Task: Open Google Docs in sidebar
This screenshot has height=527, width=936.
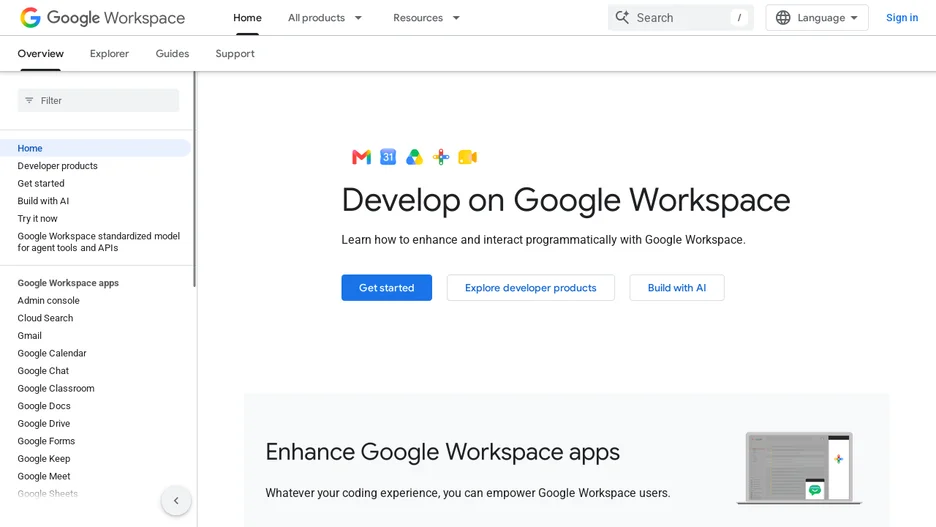Action: click(x=44, y=406)
